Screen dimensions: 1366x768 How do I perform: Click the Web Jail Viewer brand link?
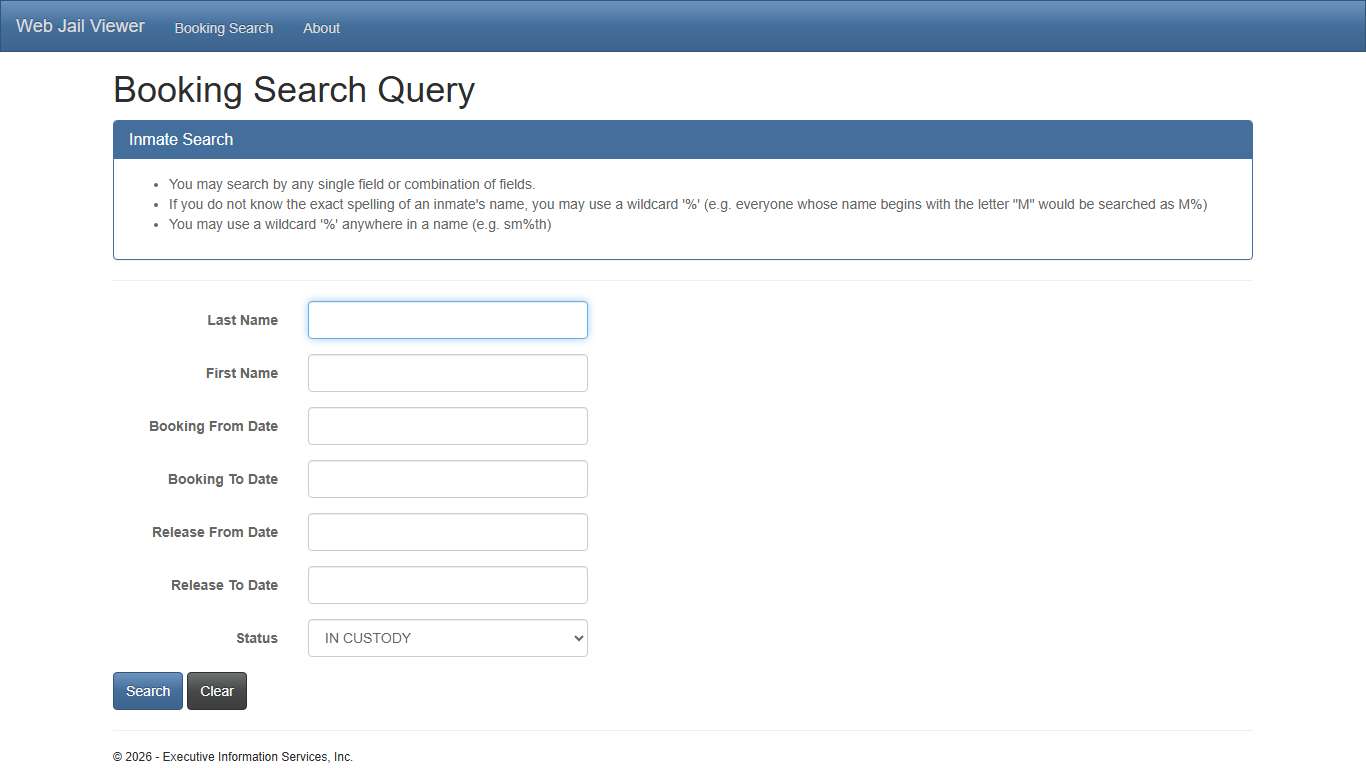coord(79,25)
